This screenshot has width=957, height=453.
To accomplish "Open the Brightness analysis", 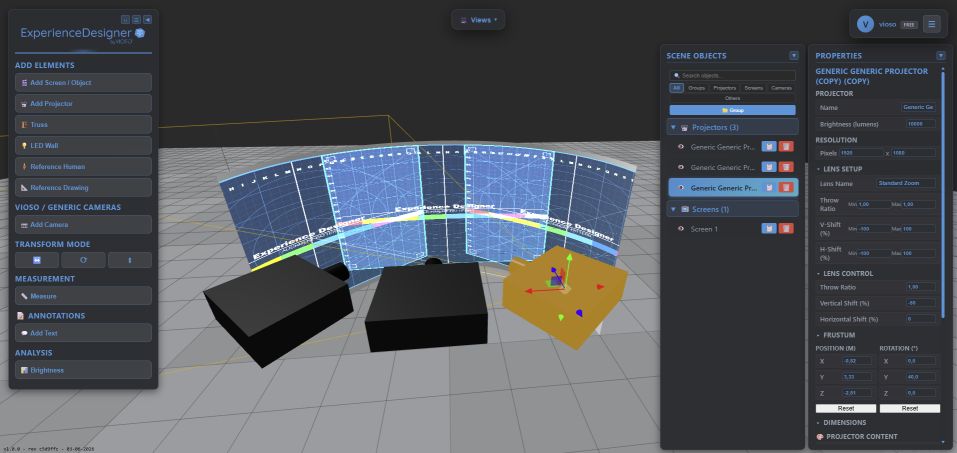I will pyautogui.click(x=83, y=370).
